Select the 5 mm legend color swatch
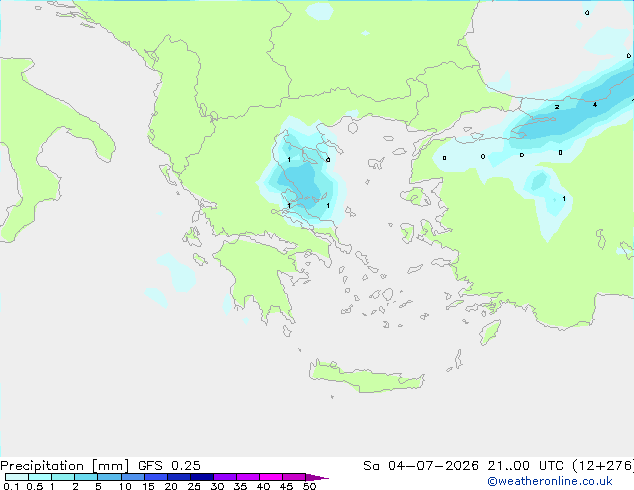 109,477
